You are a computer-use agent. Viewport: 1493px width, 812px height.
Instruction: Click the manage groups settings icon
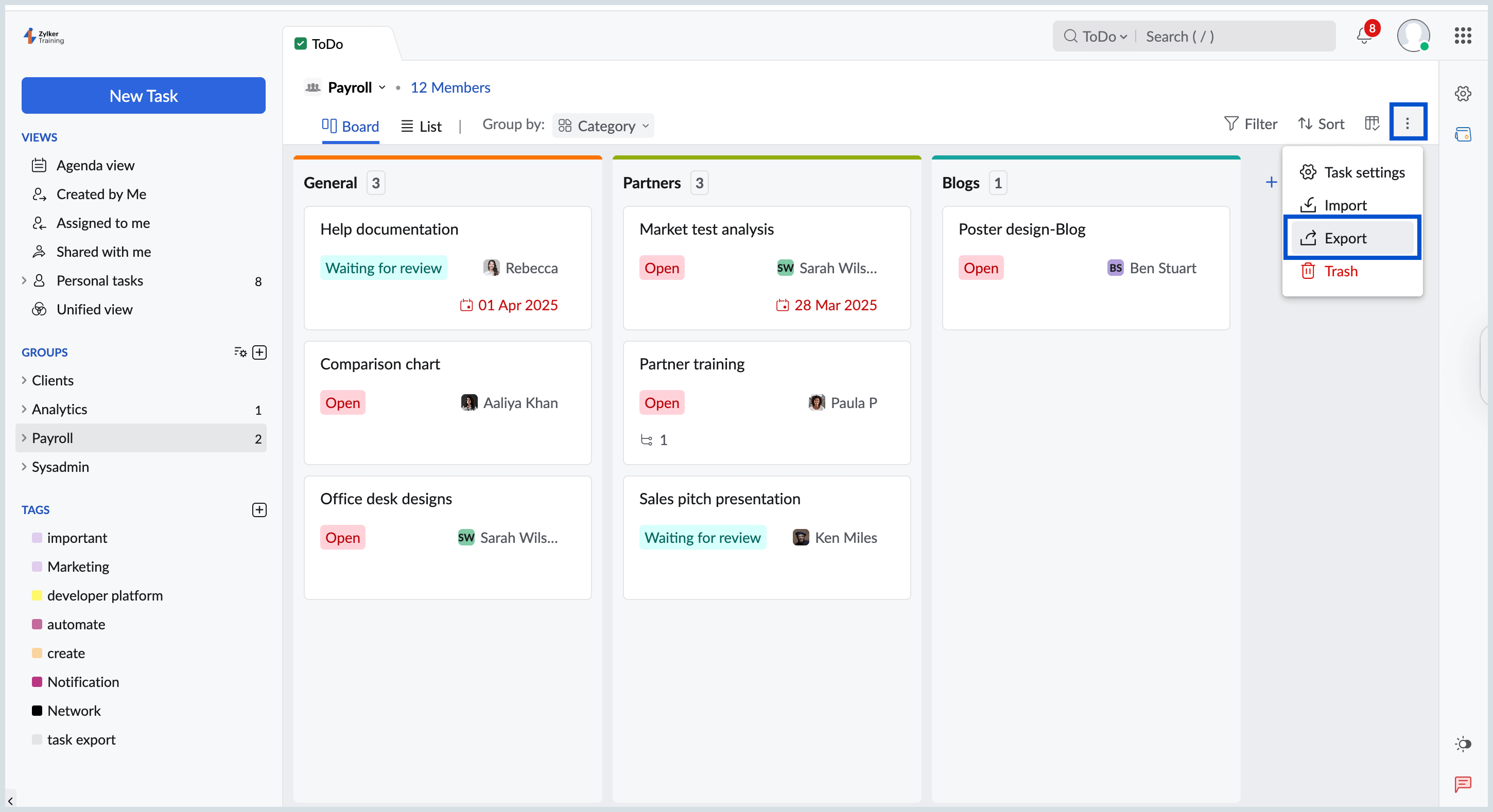coord(240,352)
